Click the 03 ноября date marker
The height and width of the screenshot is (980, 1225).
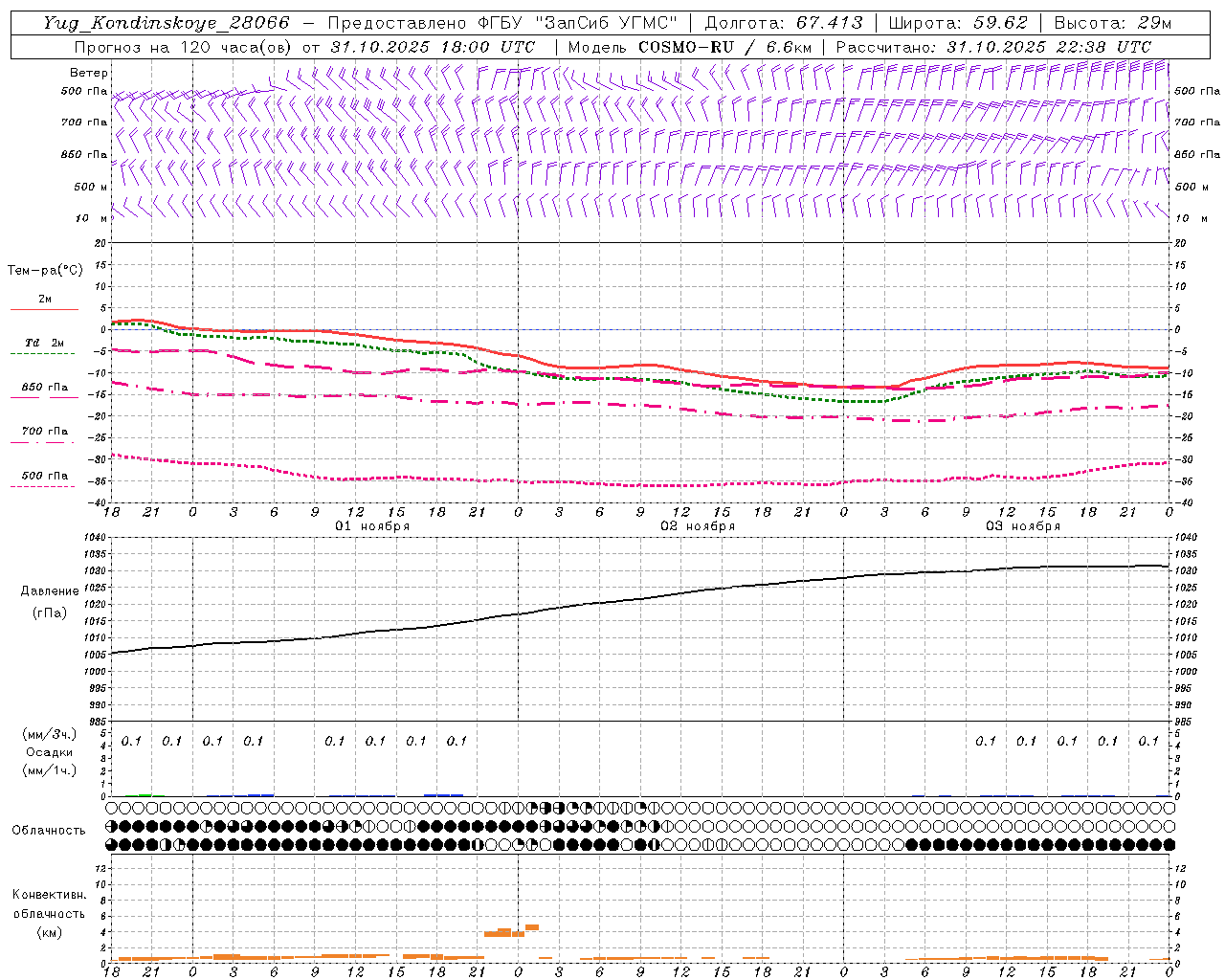[1023, 526]
